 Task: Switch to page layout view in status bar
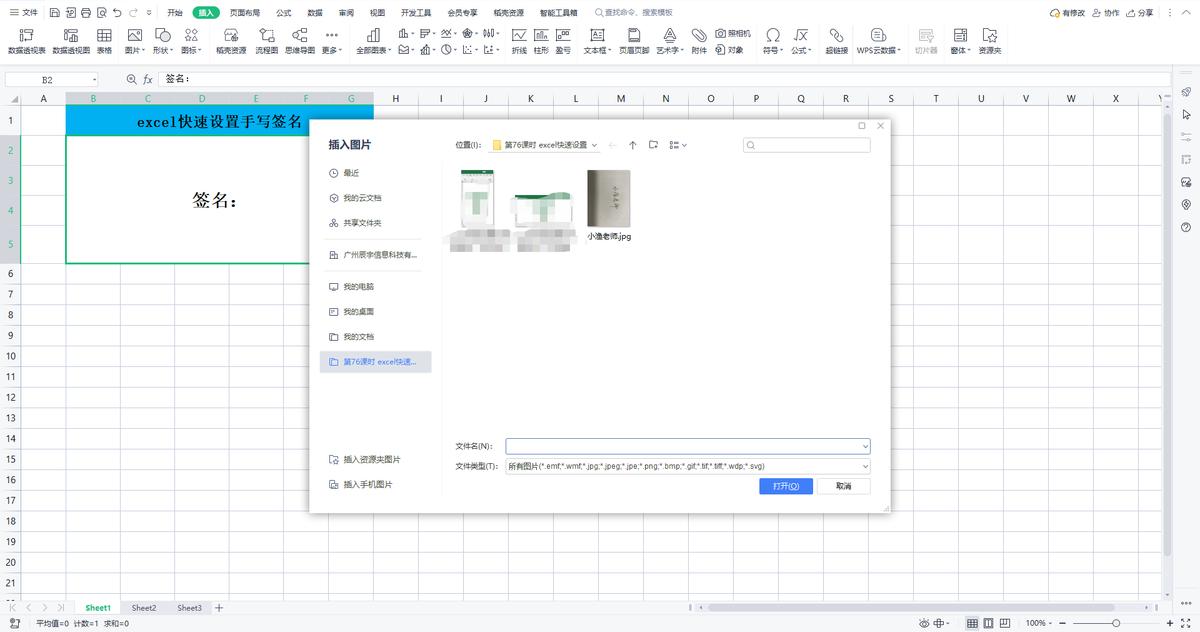point(990,623)
